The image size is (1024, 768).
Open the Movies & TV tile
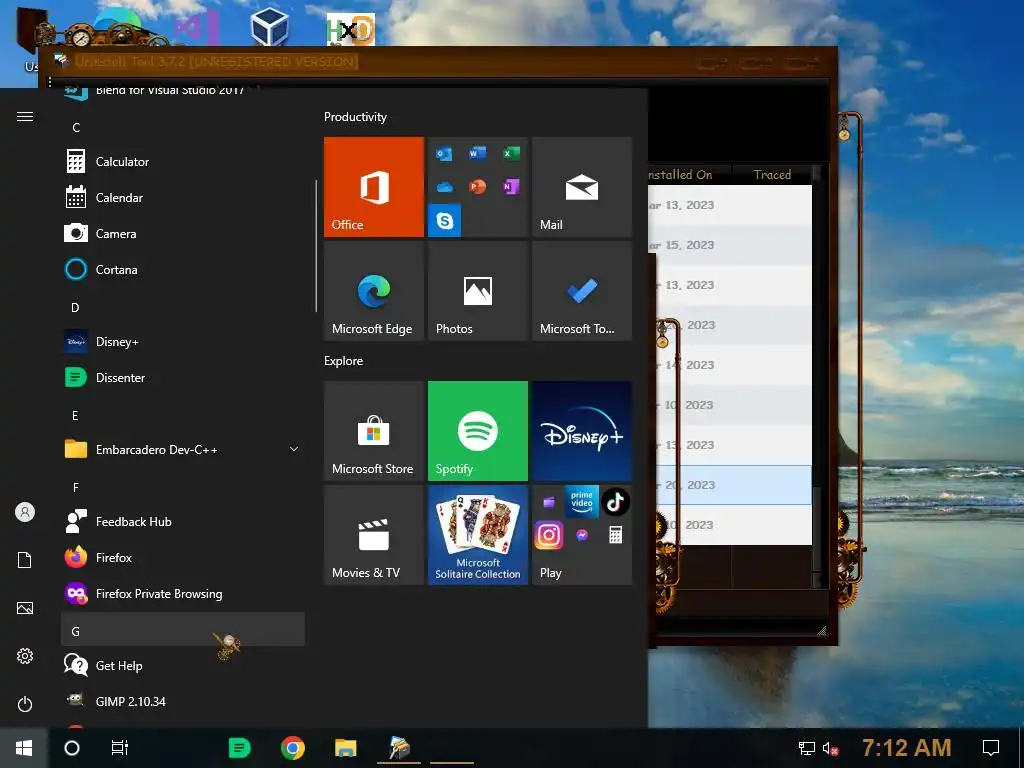click(x=374, y=535)
